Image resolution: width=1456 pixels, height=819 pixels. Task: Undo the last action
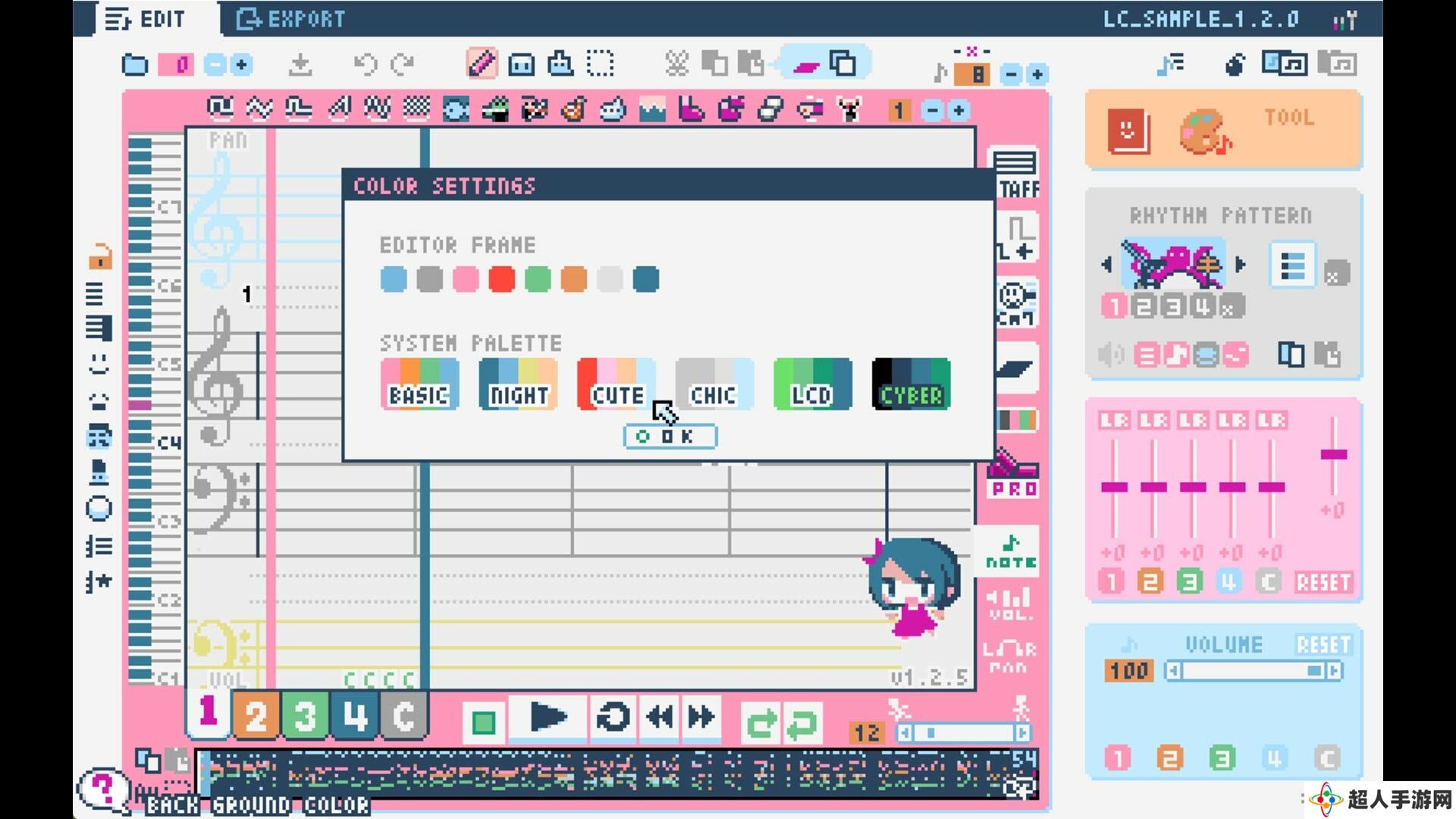pos(366,64)
